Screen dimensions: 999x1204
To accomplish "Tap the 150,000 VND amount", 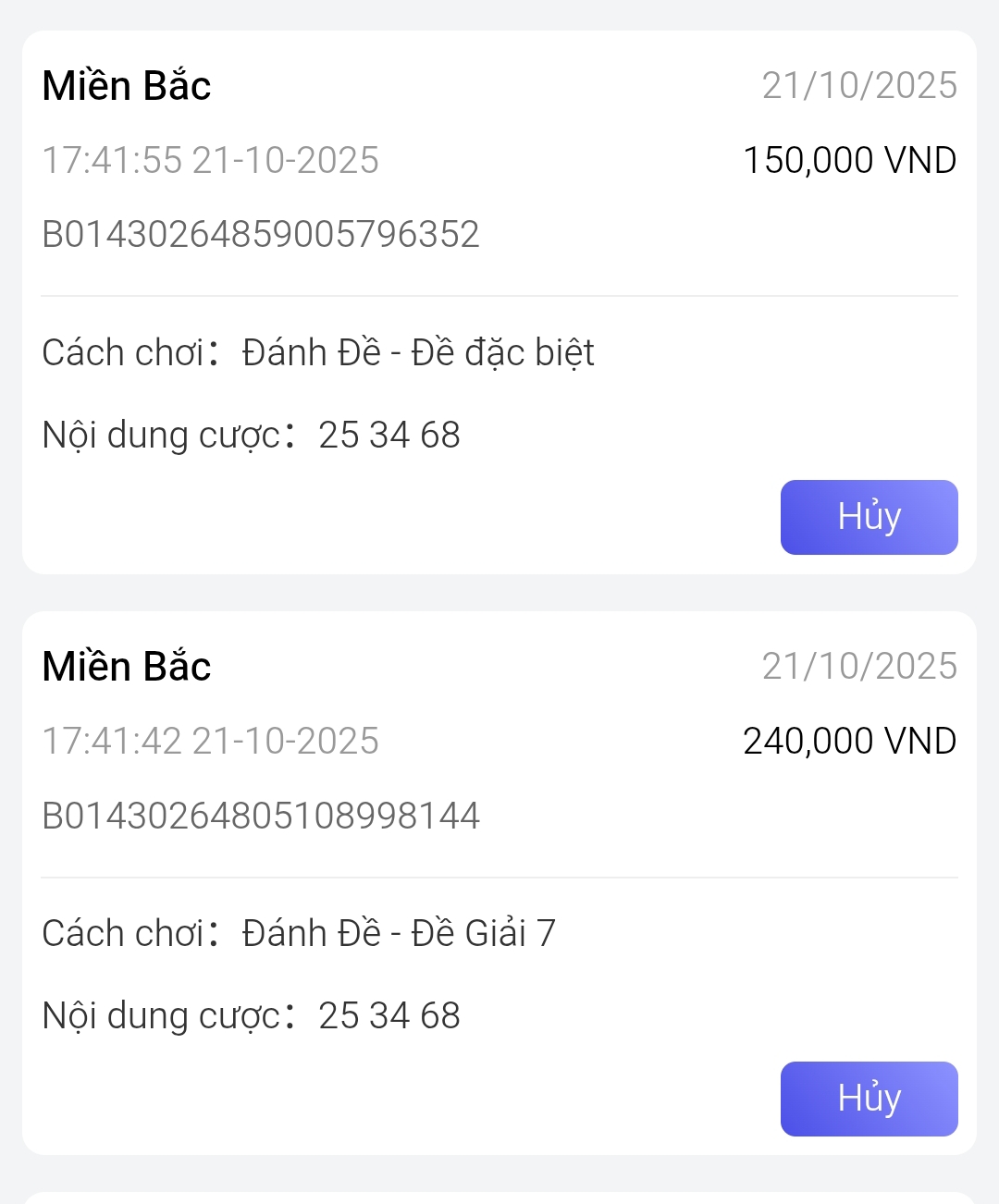I will point(849,160).
